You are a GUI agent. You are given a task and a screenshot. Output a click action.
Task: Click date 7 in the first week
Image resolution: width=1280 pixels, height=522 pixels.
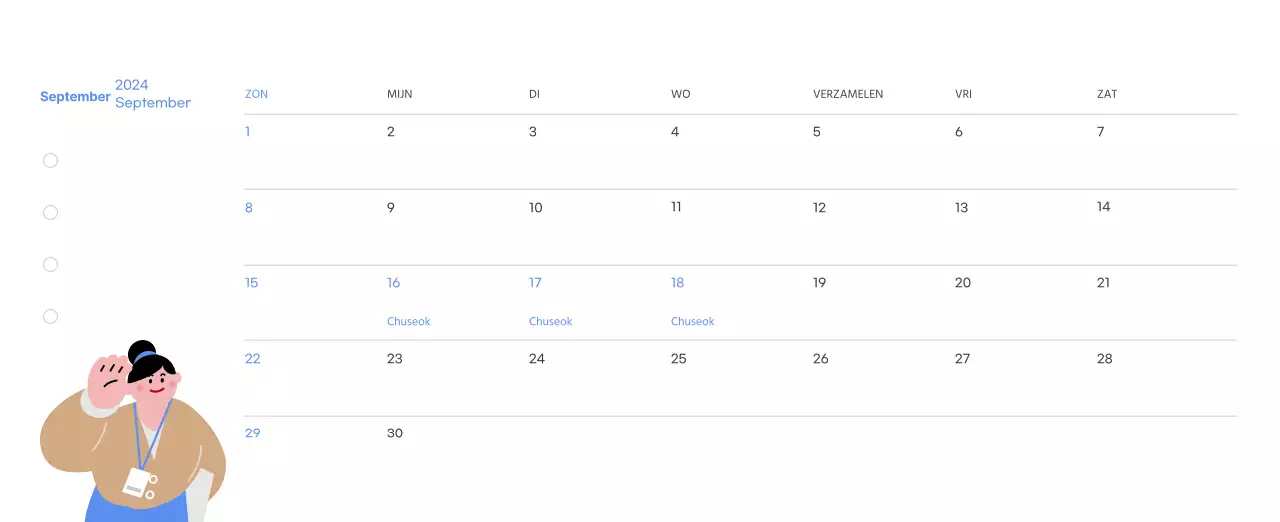[1101, 132]
